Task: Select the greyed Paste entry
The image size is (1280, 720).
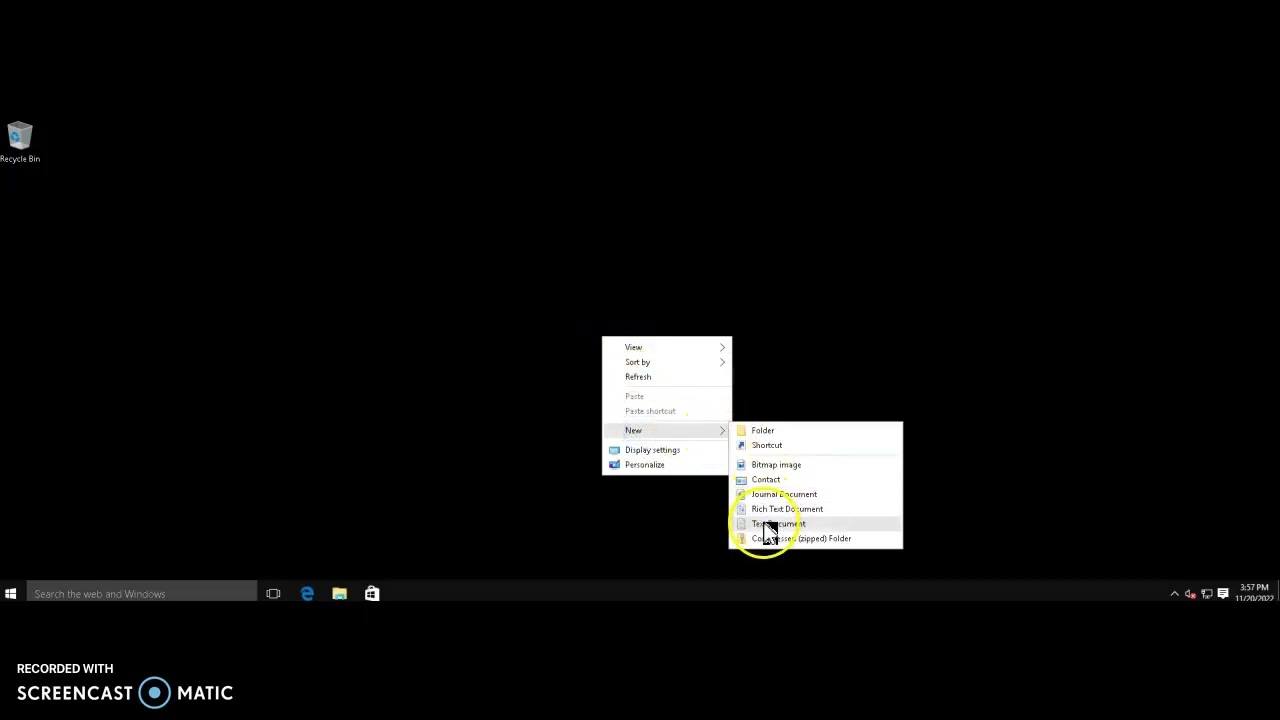Action: tap(667, 396)
